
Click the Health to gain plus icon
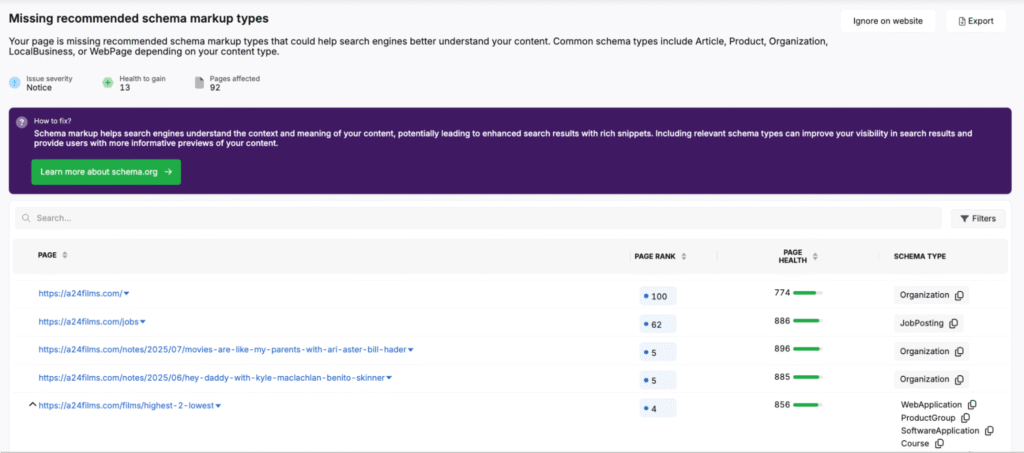[108, 83]
